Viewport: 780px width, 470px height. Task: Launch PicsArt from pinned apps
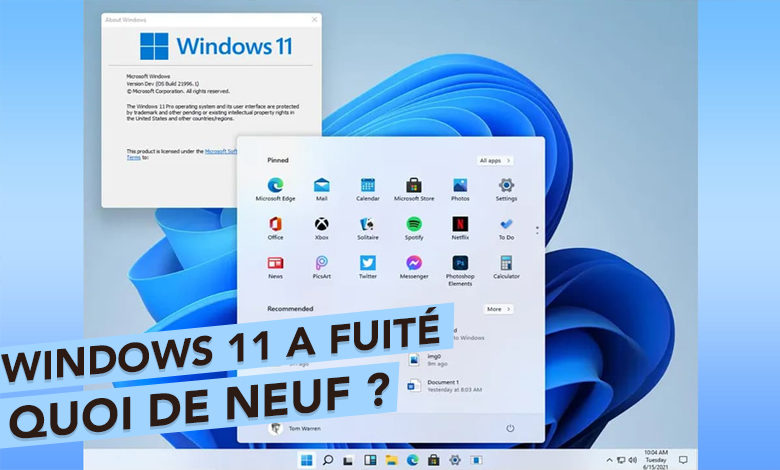pyautogui.click(x=321, y=267)
